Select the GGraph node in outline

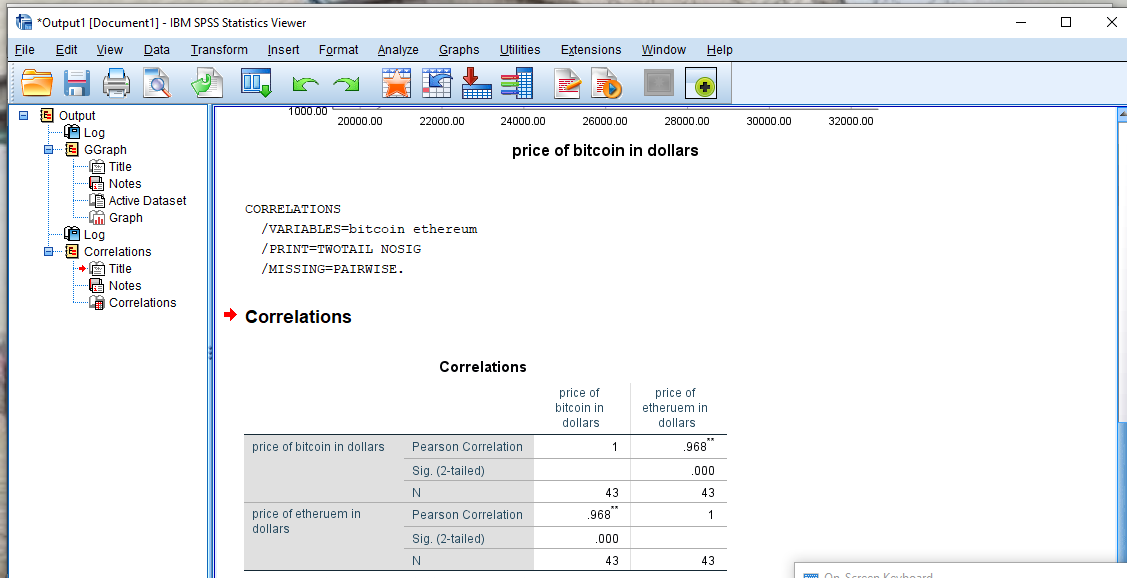coord(105,150)
